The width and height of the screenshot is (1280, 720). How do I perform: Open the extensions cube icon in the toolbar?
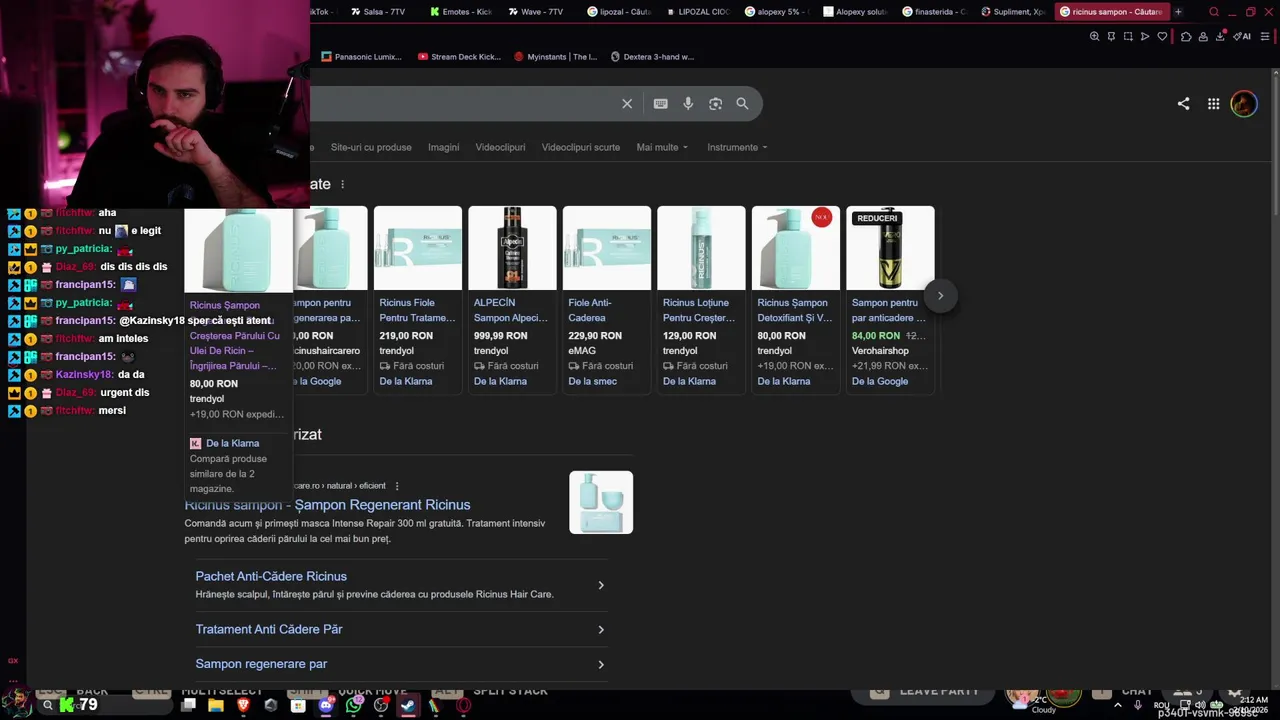coord(1186,37)
